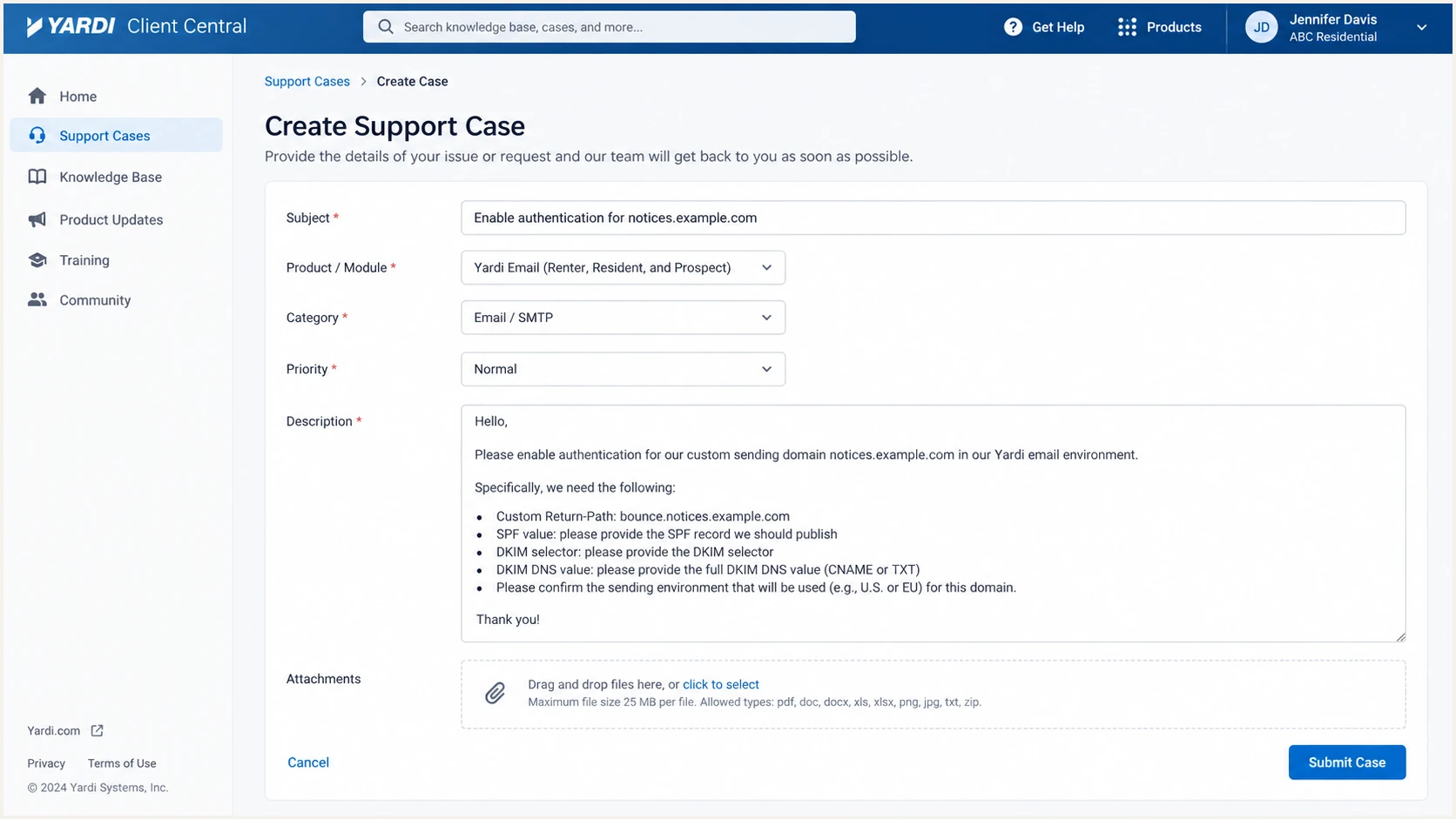Screen dimensions: 1456x819
Task: Open the Product / Module dropdown
Action: tap(623, 267)
